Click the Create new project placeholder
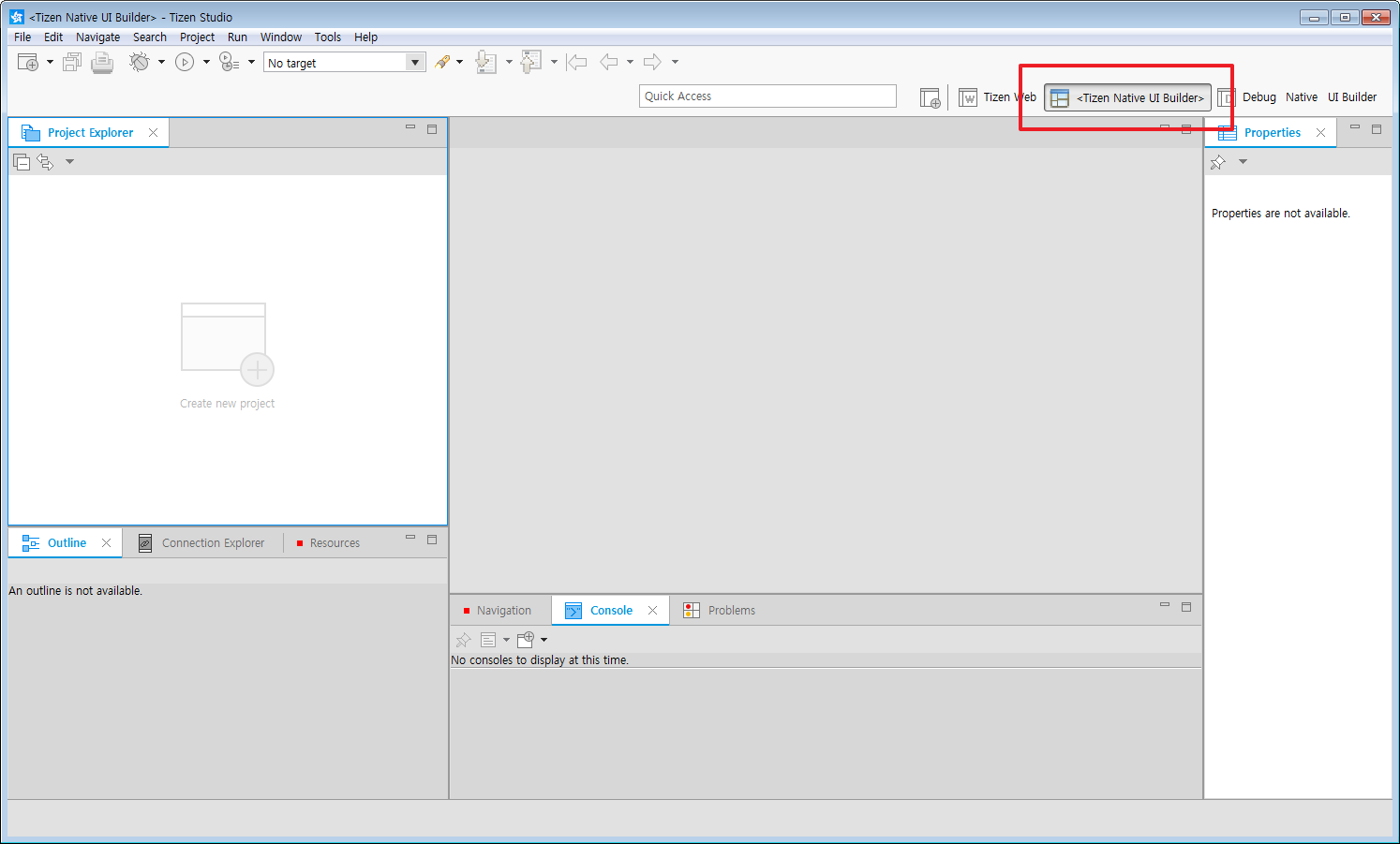Viewport: 1400px width, 844px height. point(227,356)
